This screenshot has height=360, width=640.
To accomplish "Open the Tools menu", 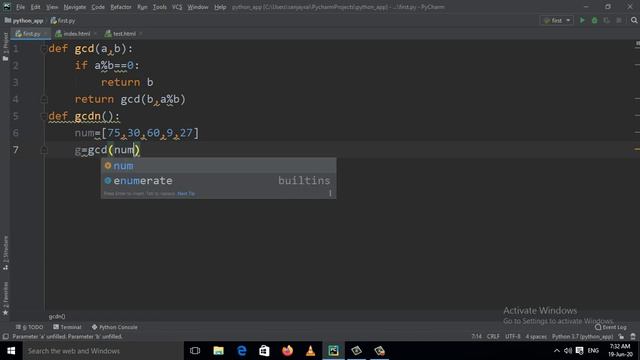I will 160,7.
